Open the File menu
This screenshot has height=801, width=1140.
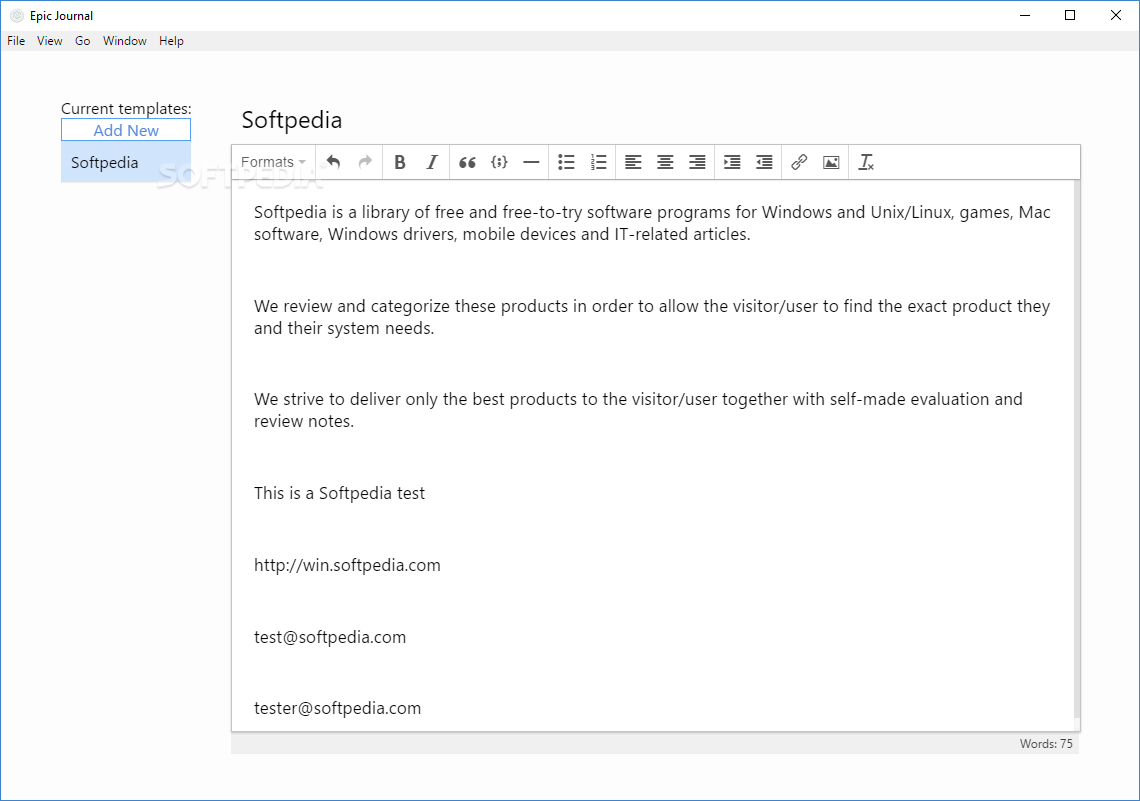(16, 41)
